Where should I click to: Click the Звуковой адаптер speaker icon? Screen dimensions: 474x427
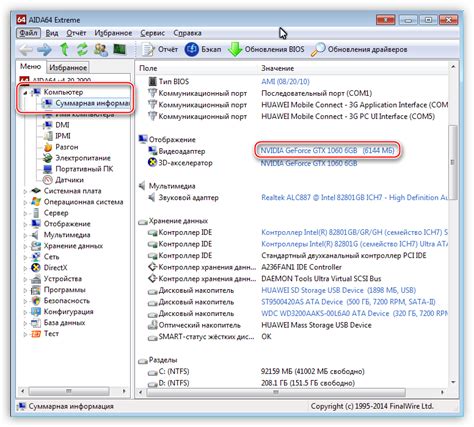152,198
